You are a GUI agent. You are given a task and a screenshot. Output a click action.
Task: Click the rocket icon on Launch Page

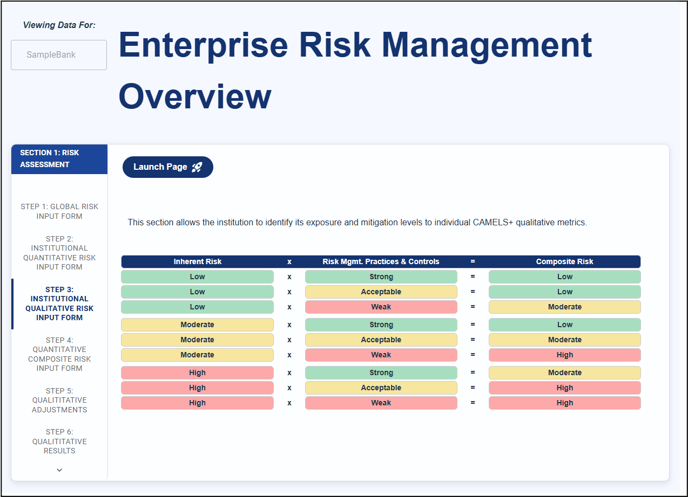coord(197,167)
